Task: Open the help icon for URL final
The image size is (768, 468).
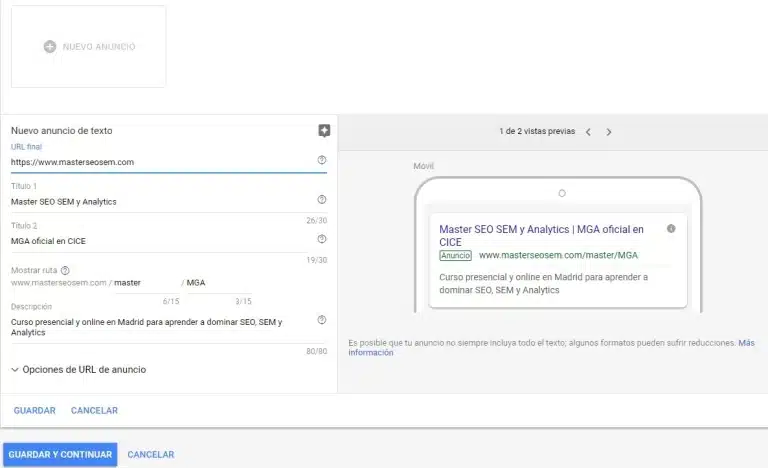Action: [x=322, y=160]
